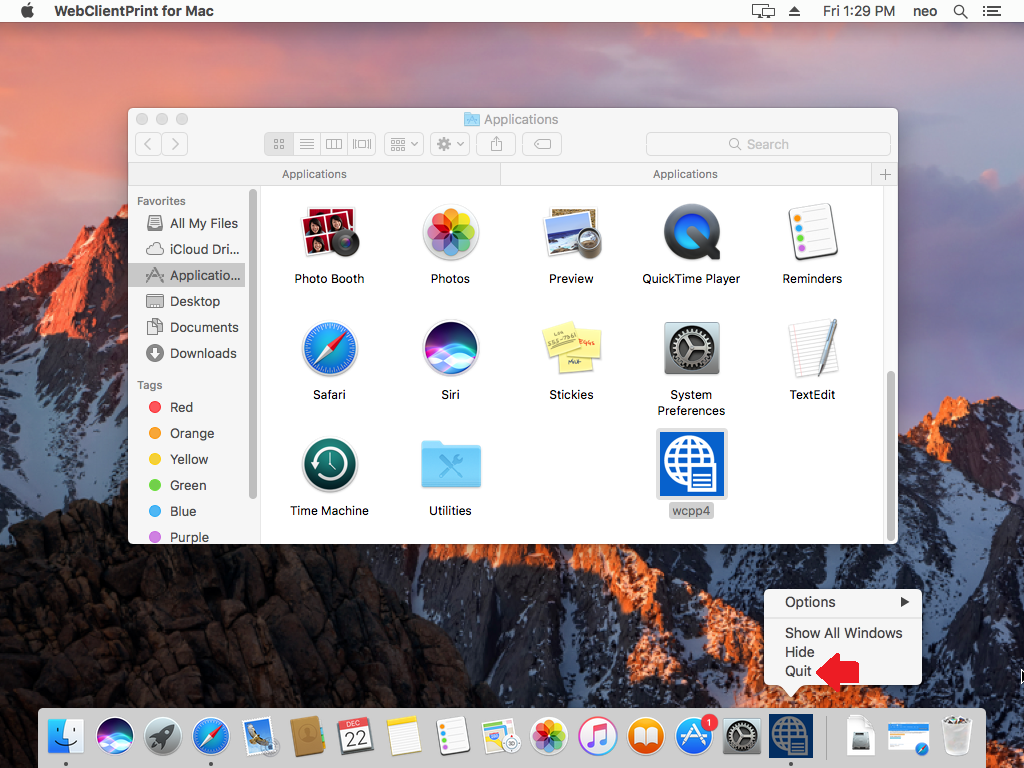This screenshot has height=768, width=1024.
Task: Choose Show All Windows in Dock menu
Action: click(843, 633)
